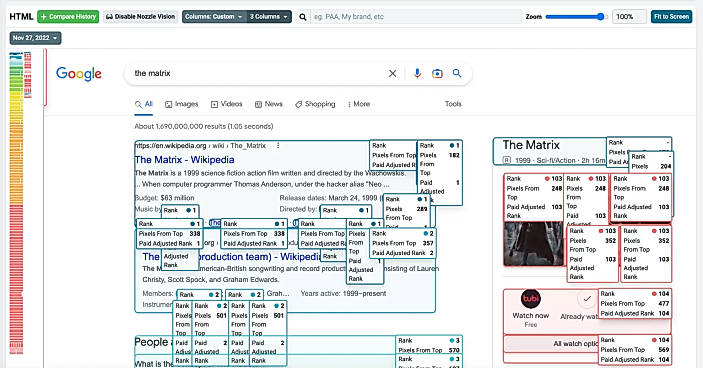Clear the Google search query with X
703x368 pixels.
(392, 74)
